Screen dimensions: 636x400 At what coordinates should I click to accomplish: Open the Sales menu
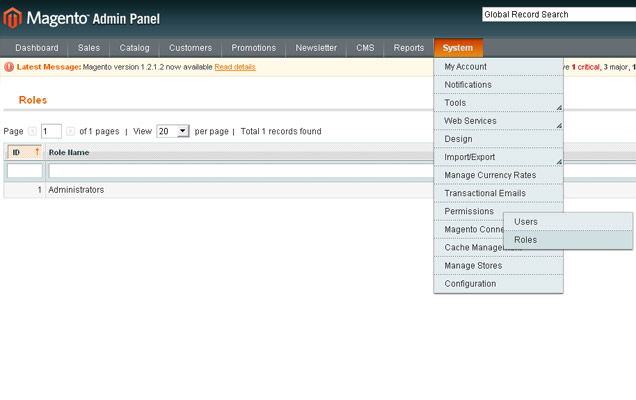pyautogui.click(x=89, y=48)
